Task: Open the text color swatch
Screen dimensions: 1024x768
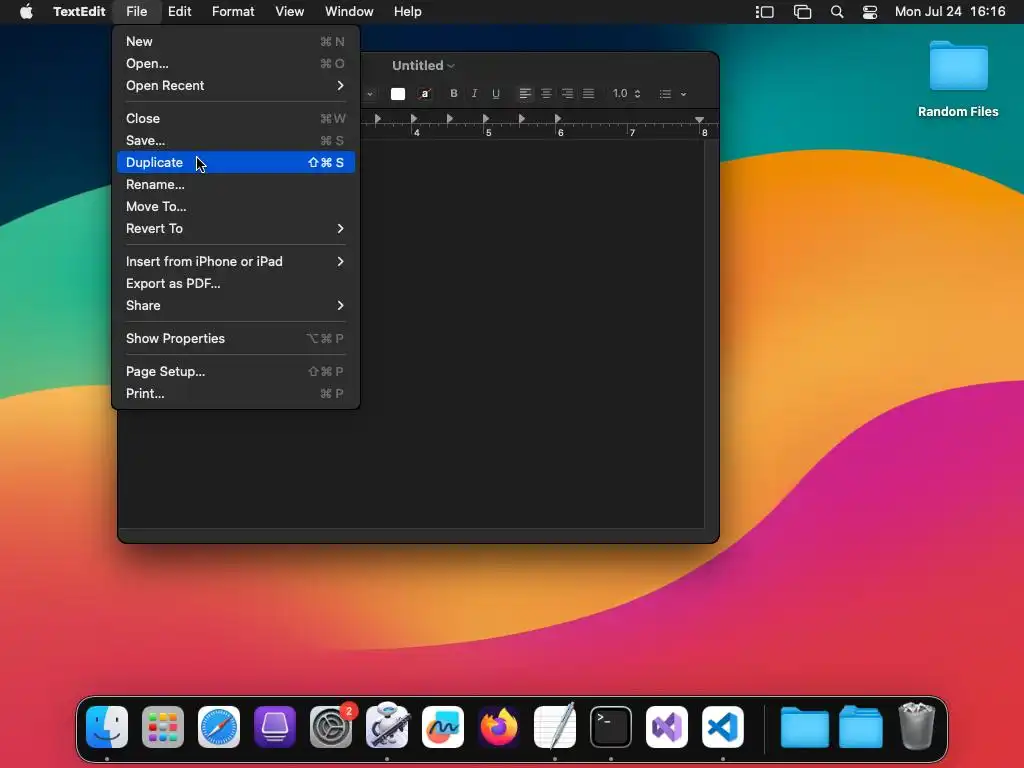Action: pyautogui.click(x=398, y=94)
